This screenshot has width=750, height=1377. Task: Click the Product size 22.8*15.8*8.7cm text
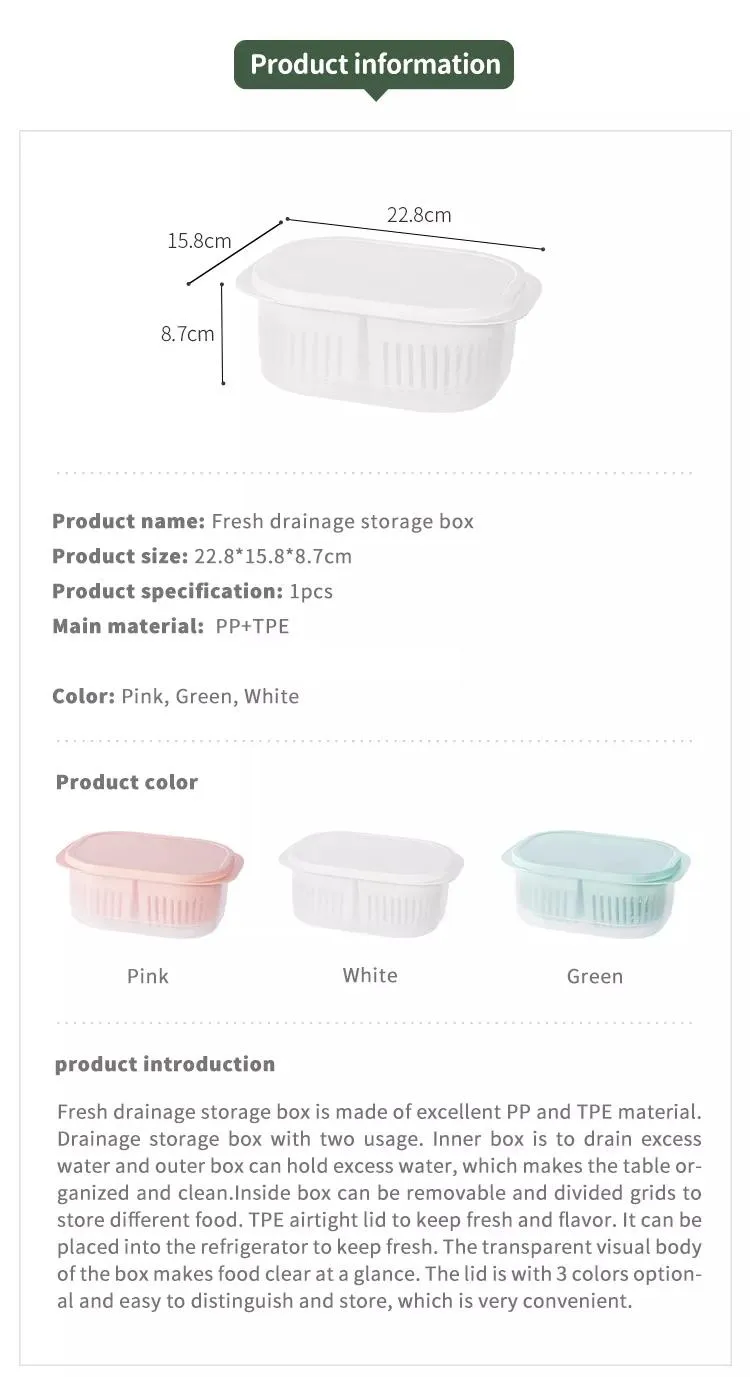(x=202, y=556)
